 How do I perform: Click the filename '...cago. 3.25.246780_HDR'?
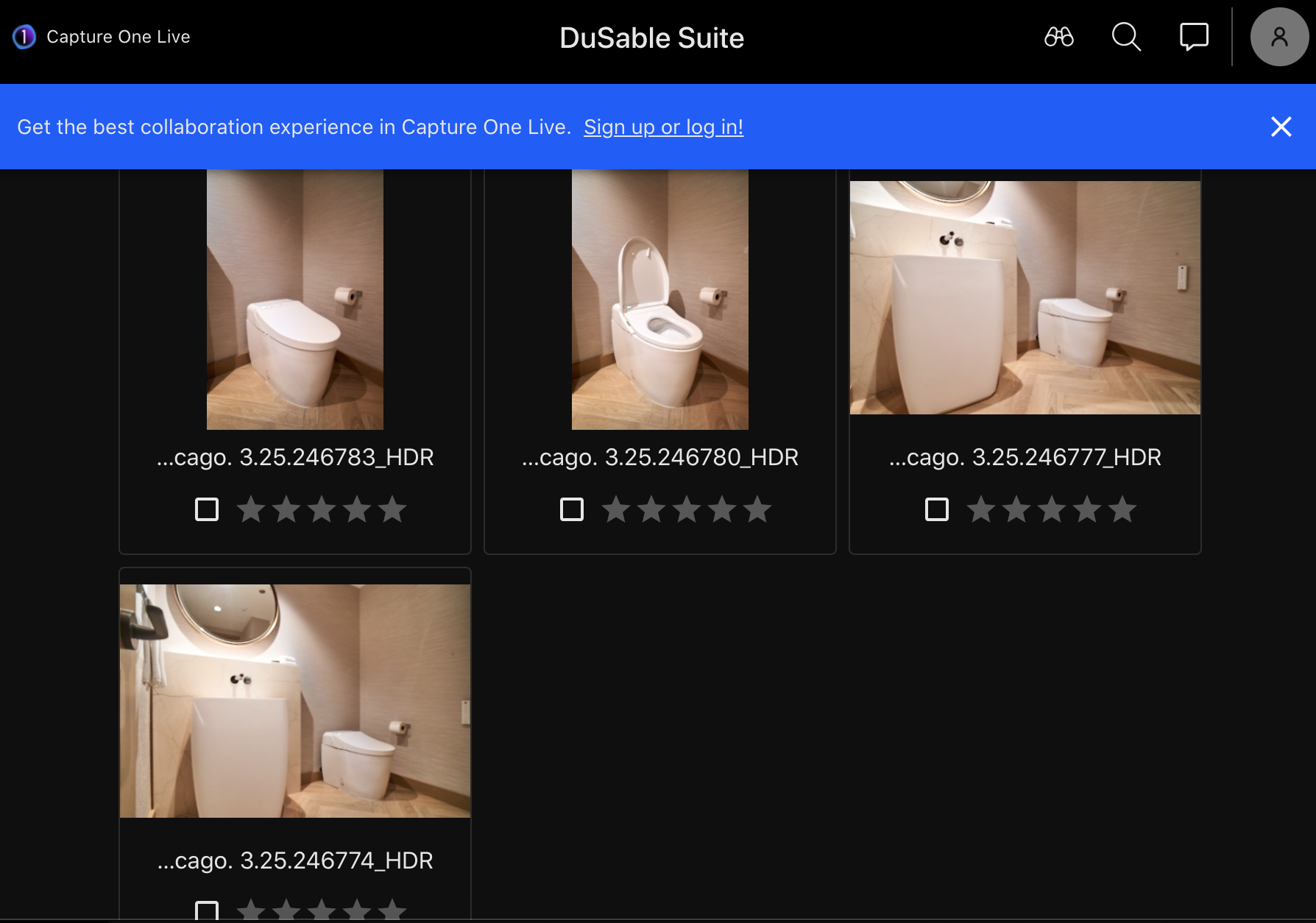pyautogui.click(x=660, y=457)
